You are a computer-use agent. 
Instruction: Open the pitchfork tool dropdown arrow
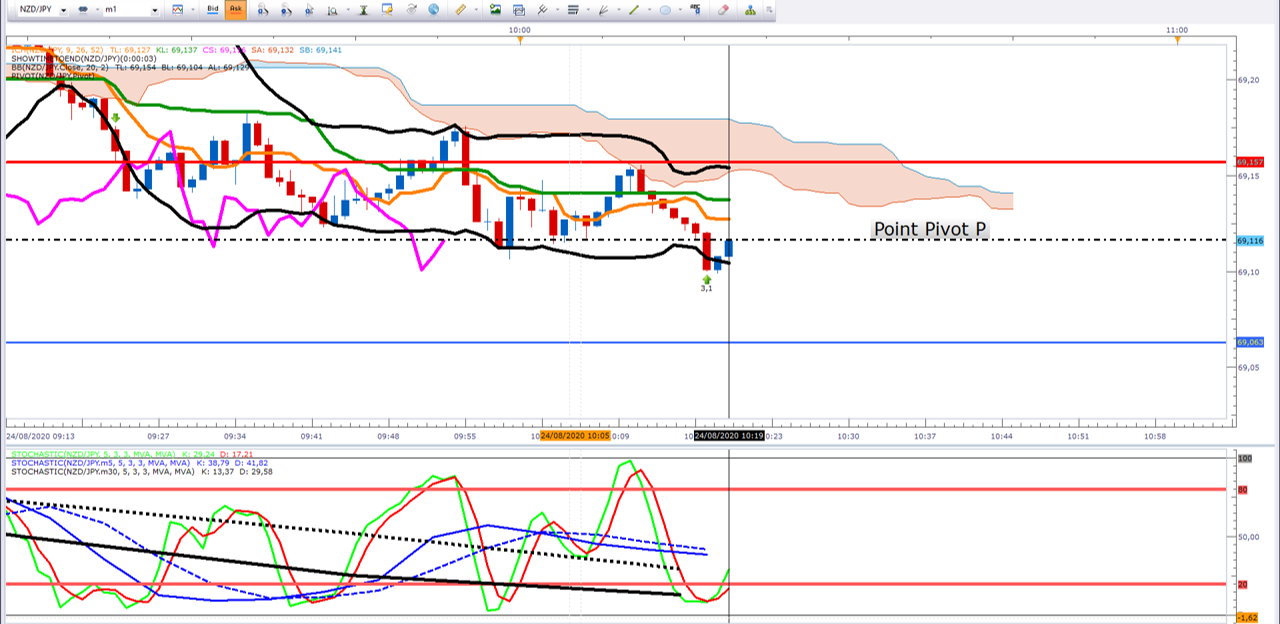coord(557,9)
